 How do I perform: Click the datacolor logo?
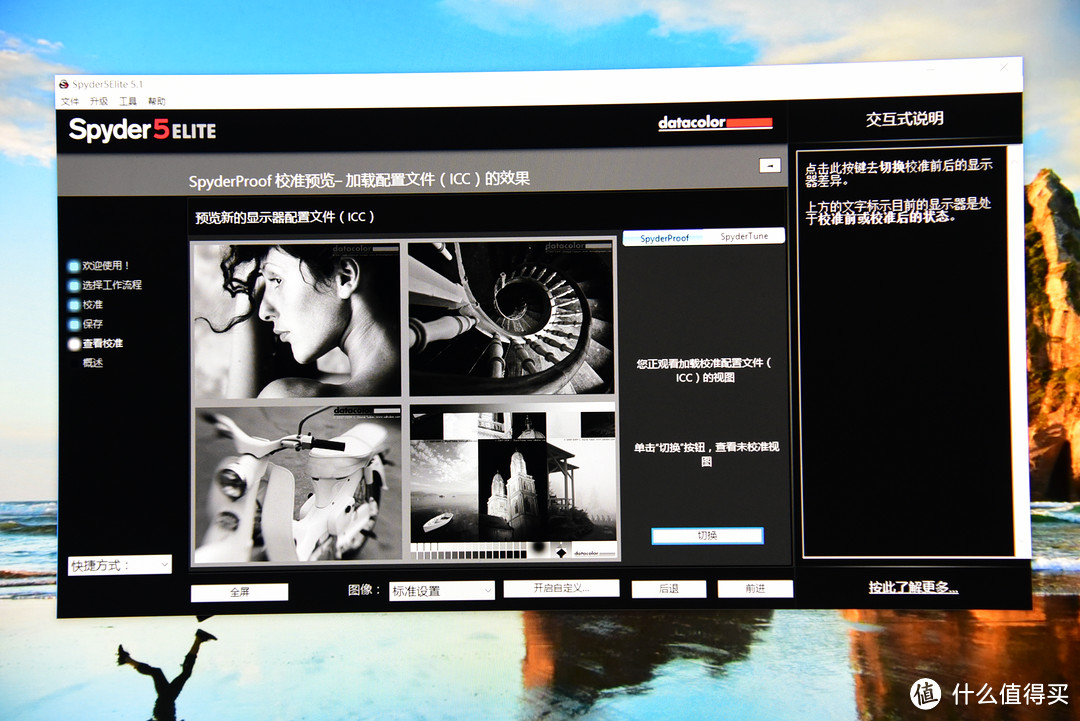(x=715, y=123)
